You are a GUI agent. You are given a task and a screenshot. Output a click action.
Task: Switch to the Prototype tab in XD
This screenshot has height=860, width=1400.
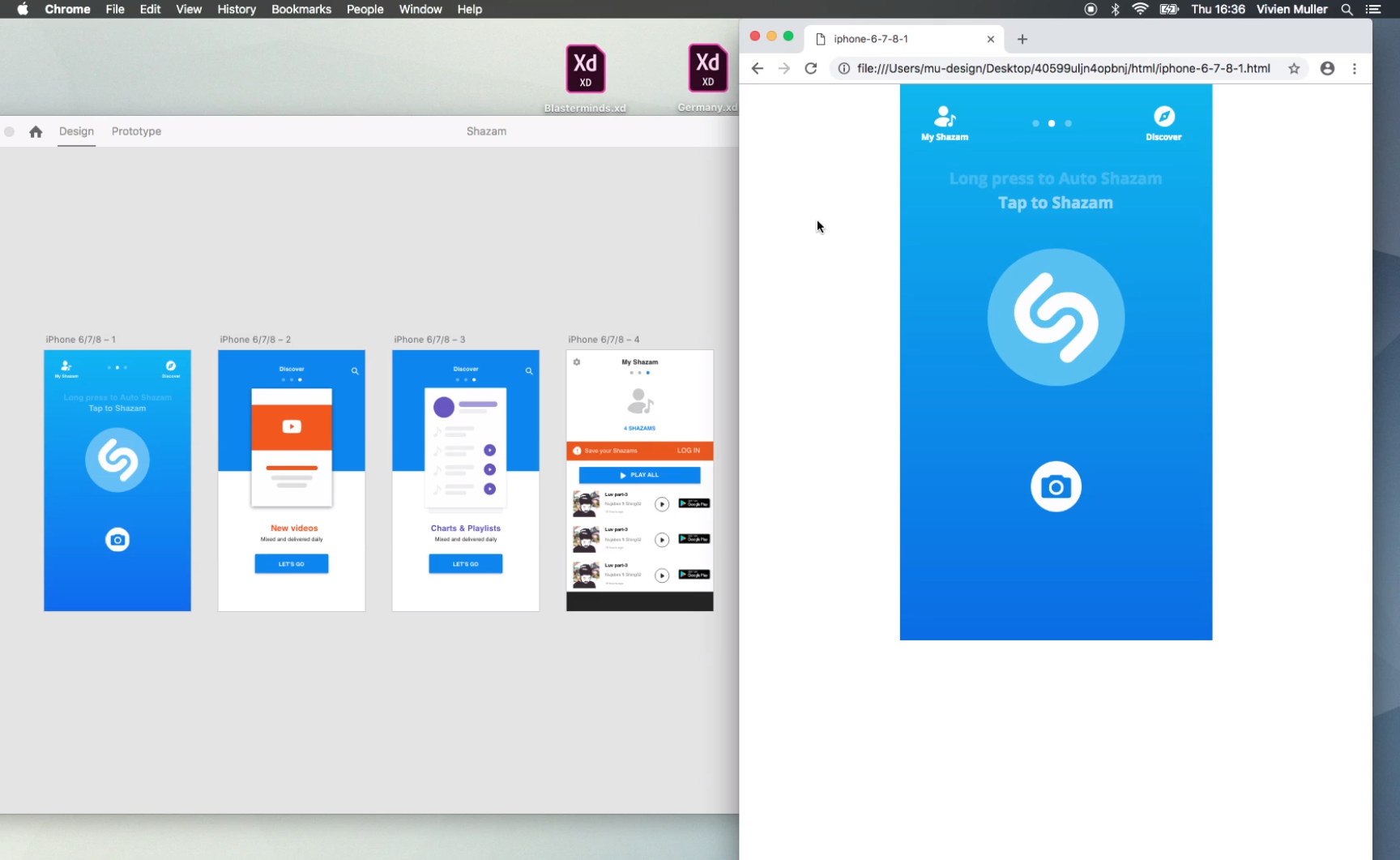(x=136, y=131)
